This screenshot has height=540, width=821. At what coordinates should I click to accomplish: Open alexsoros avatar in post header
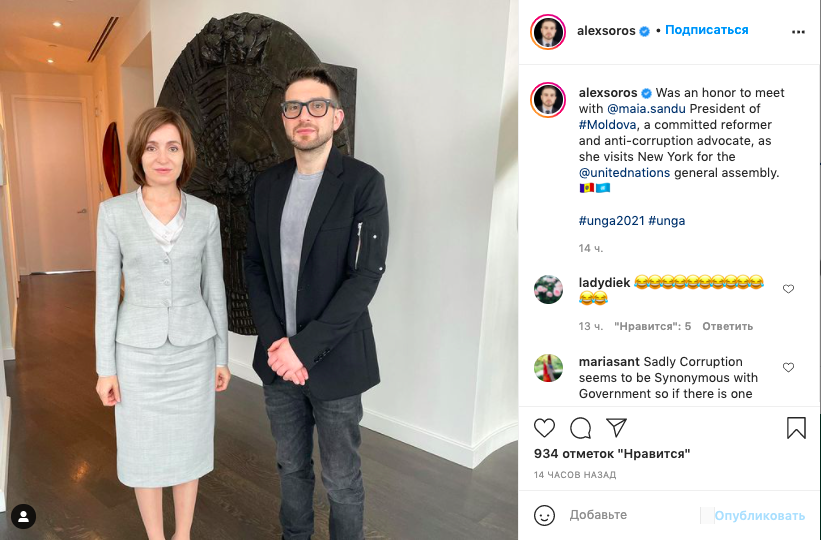pos(548,32)
